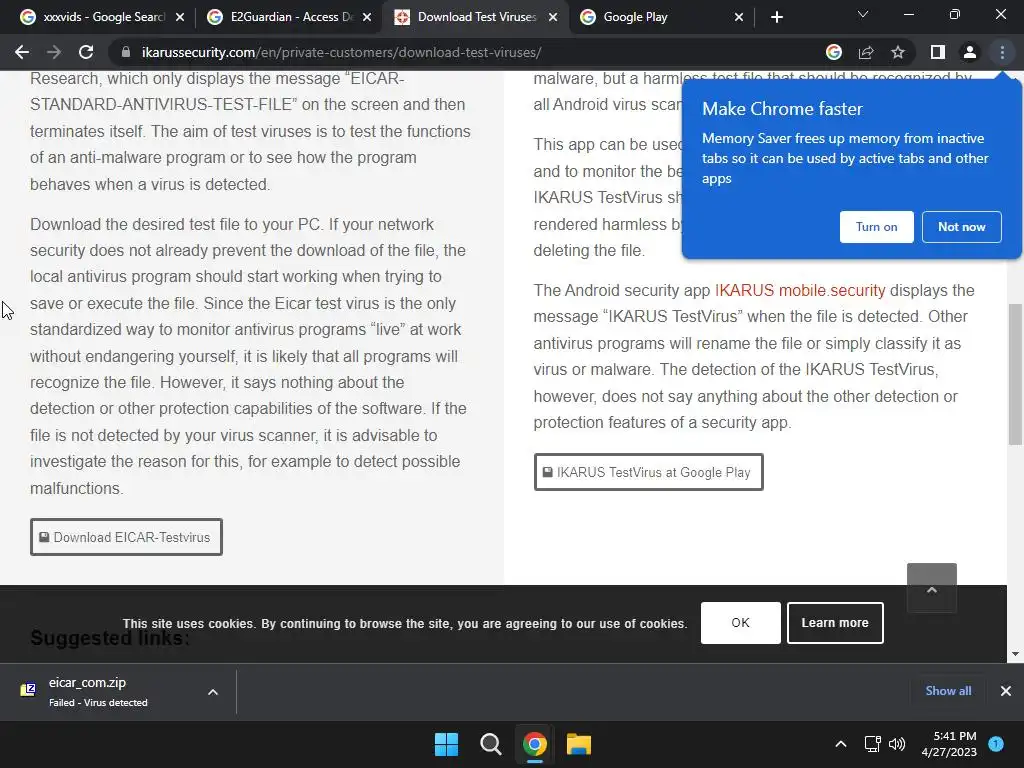
Task: Expand the eicar_com.zip download options chevron
Action: point(213,692)
